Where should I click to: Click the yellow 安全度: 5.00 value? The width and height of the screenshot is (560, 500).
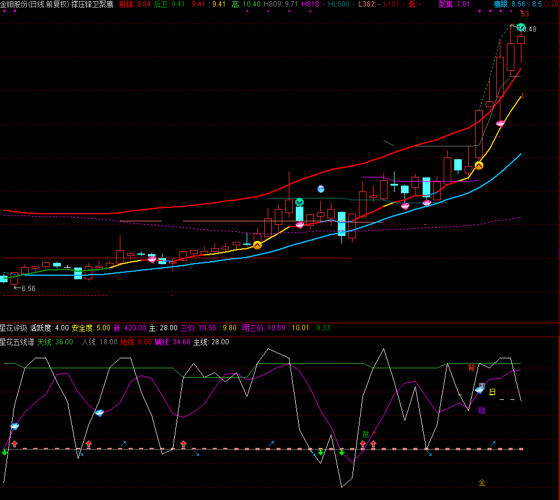coord(91,328)
